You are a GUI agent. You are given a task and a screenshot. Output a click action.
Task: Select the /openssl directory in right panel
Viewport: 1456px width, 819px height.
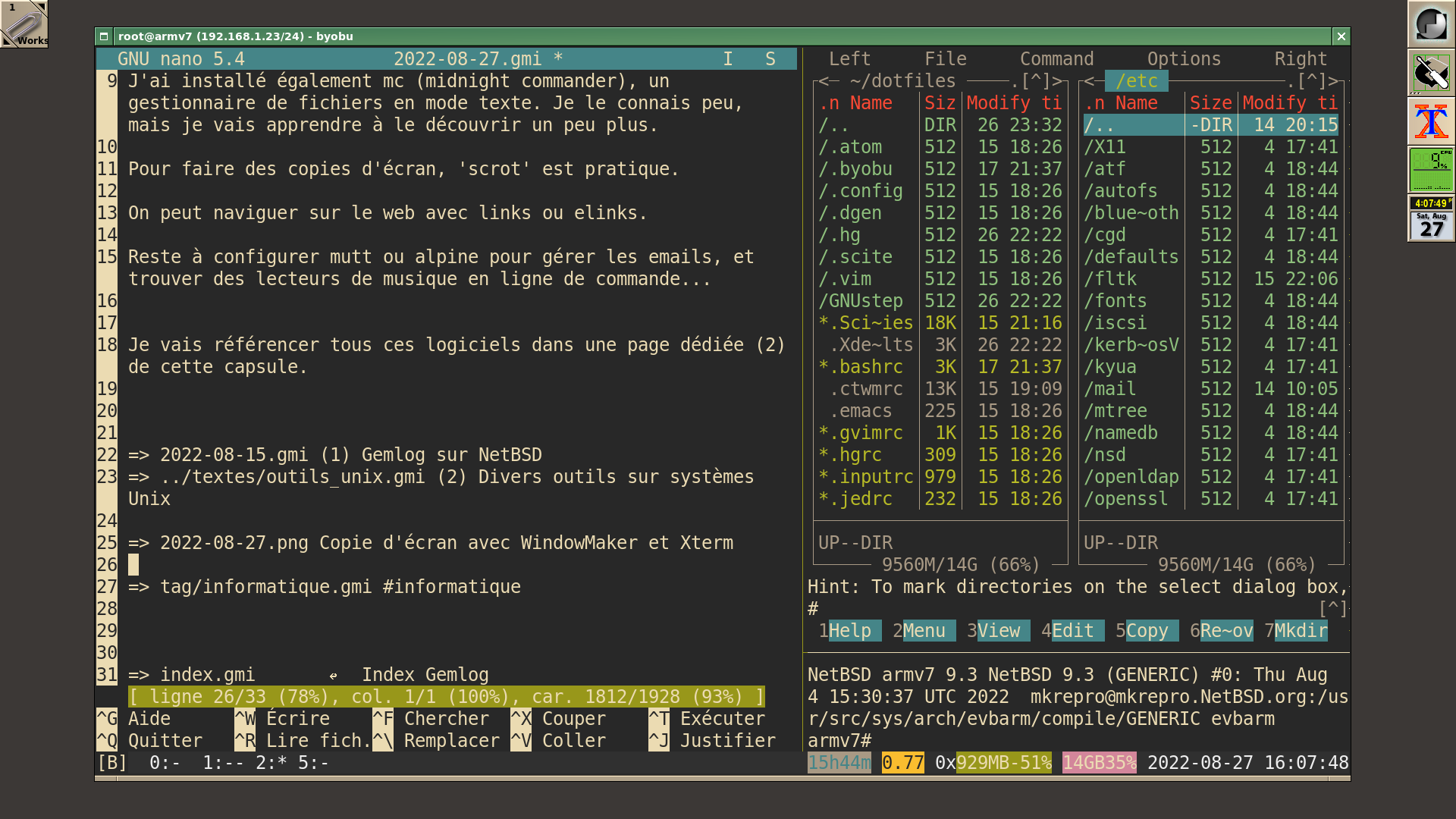tap(1125, 499)
